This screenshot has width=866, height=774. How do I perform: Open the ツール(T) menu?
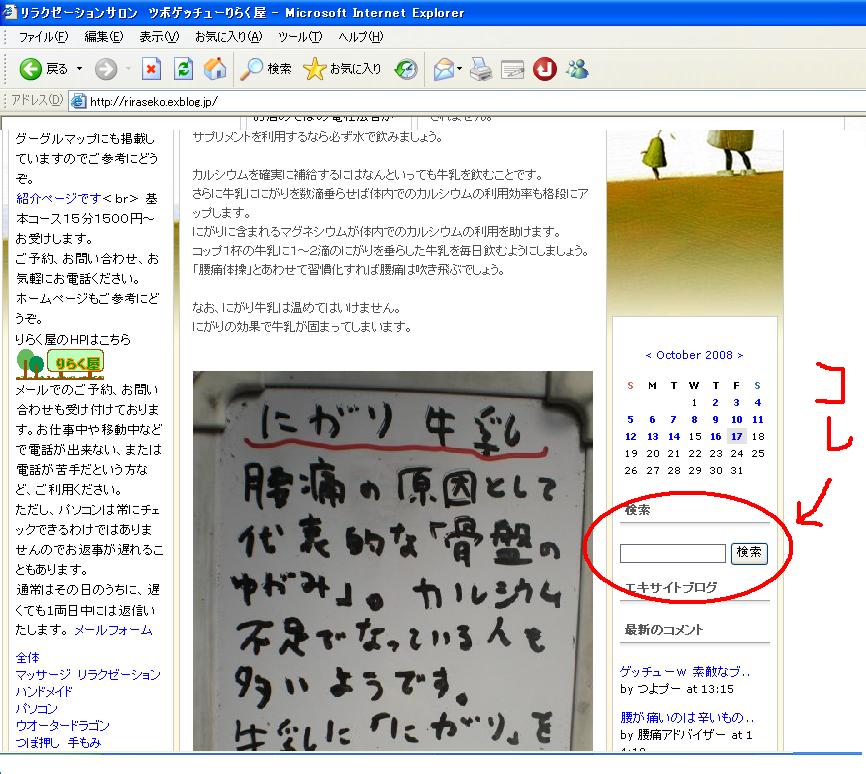tap(300, 37)
